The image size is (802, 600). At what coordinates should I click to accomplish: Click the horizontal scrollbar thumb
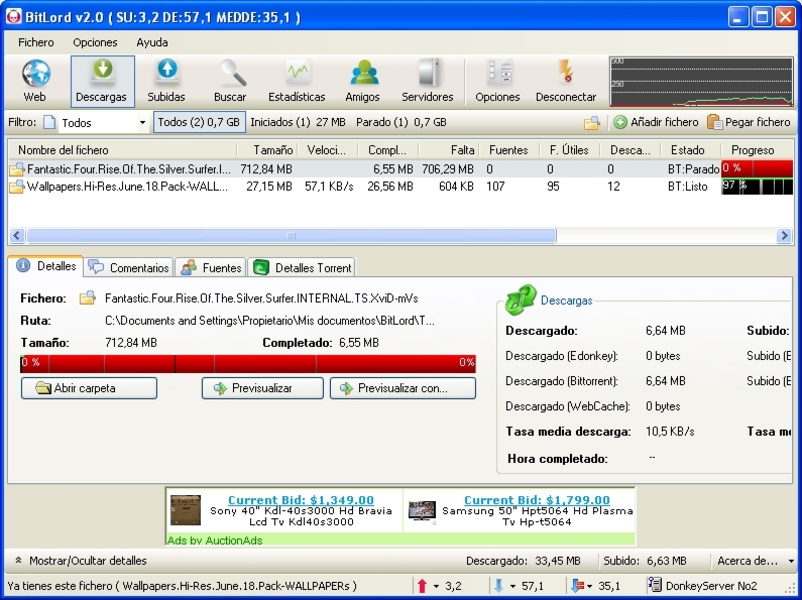pyautogui.click(x=291, y=236)
